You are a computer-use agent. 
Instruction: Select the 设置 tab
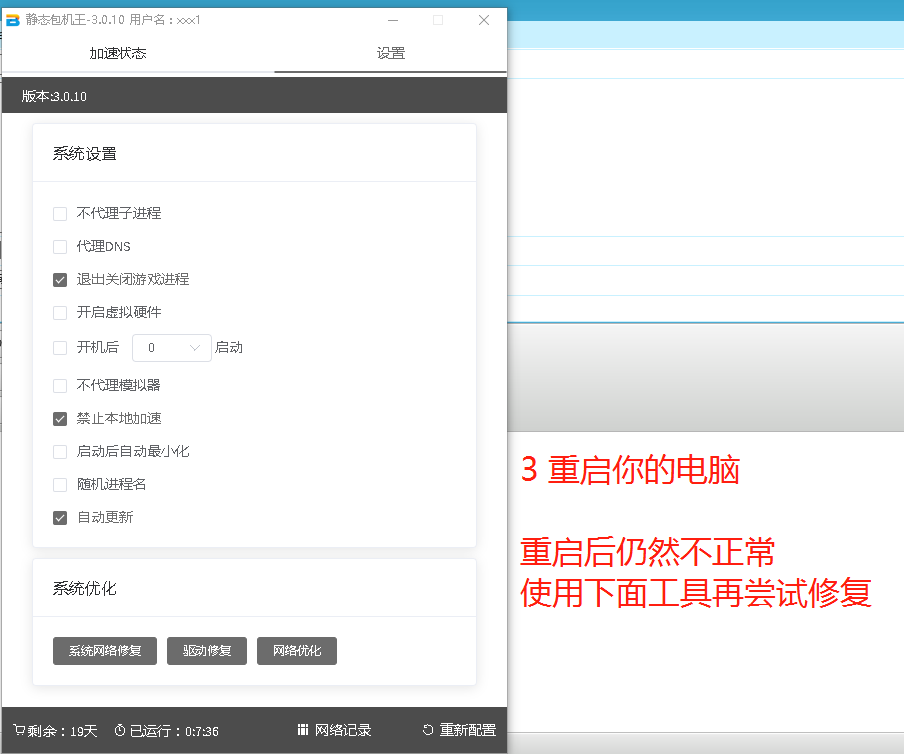point(391,53)
